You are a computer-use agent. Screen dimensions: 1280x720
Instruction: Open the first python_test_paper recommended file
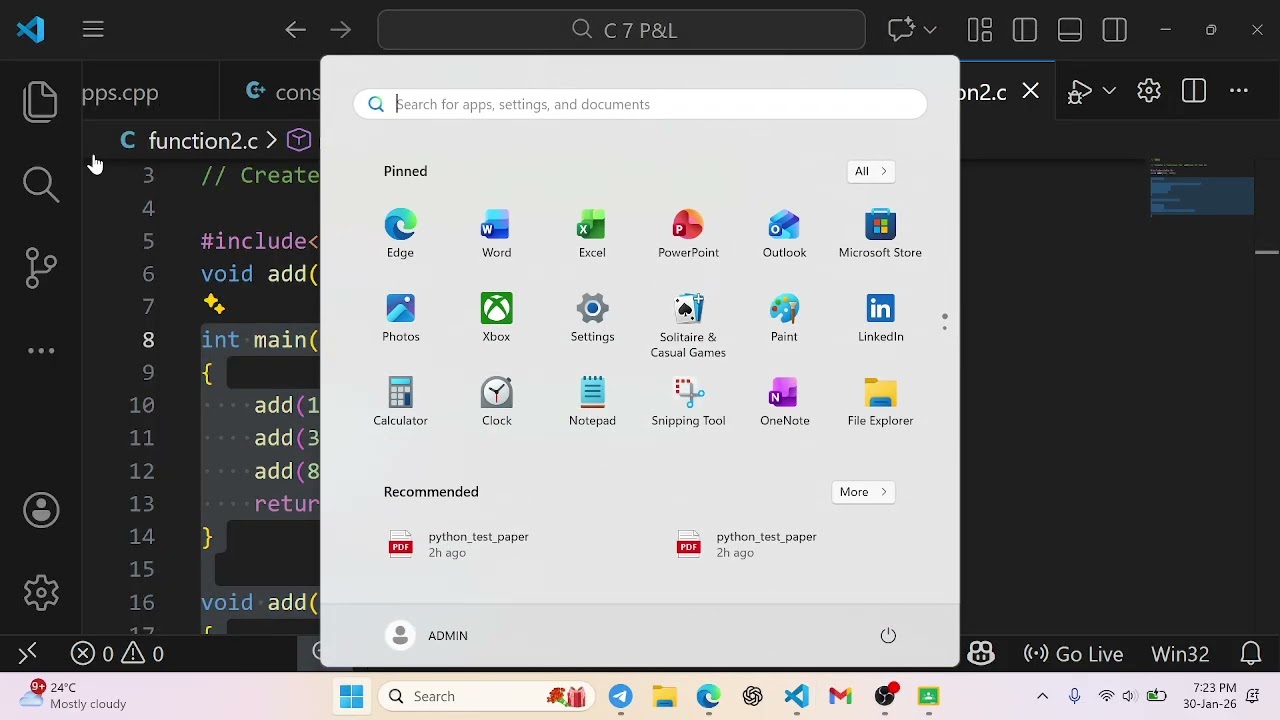tap(460, 544)
